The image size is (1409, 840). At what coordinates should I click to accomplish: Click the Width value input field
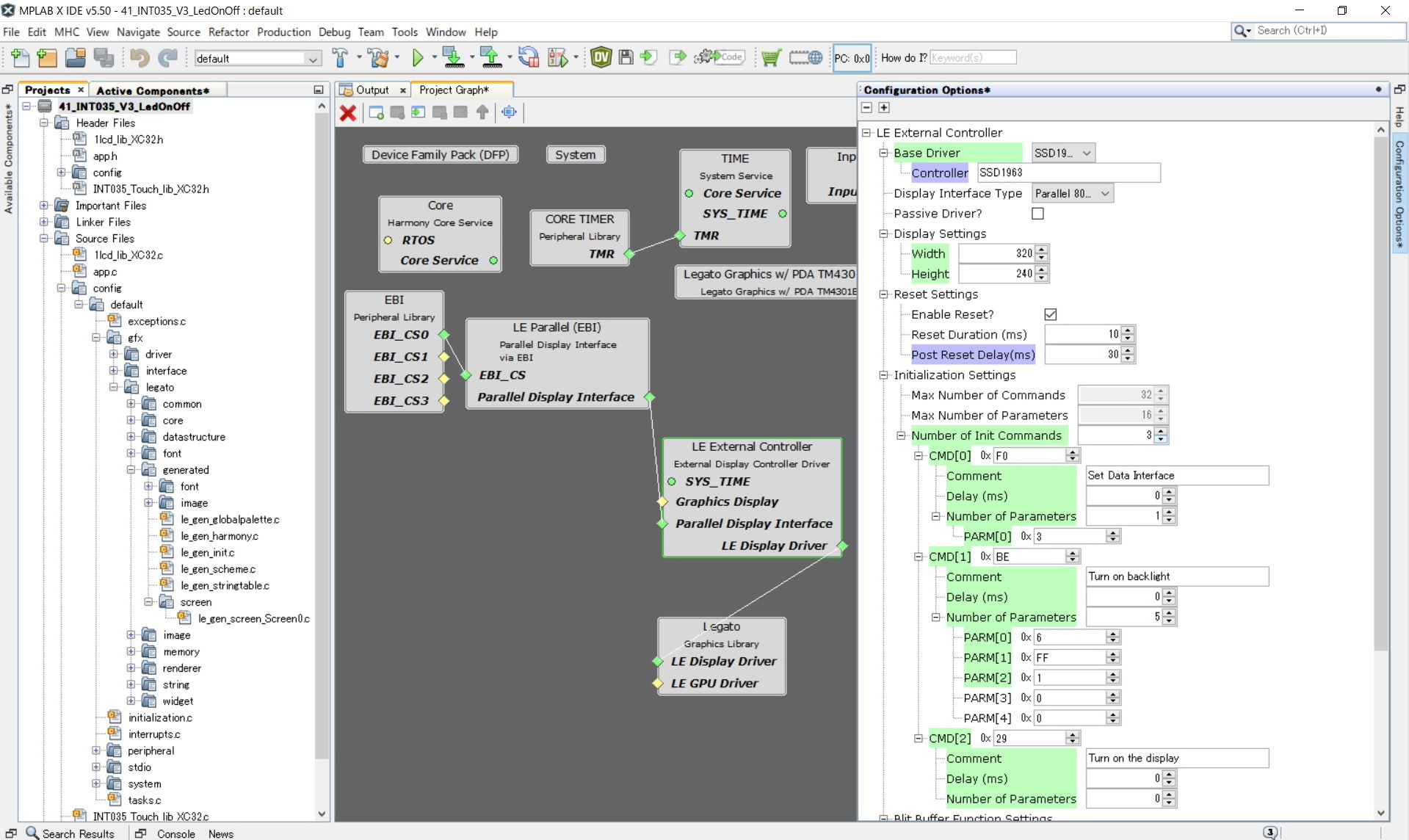pyautogui.click(x=996, y=253)
